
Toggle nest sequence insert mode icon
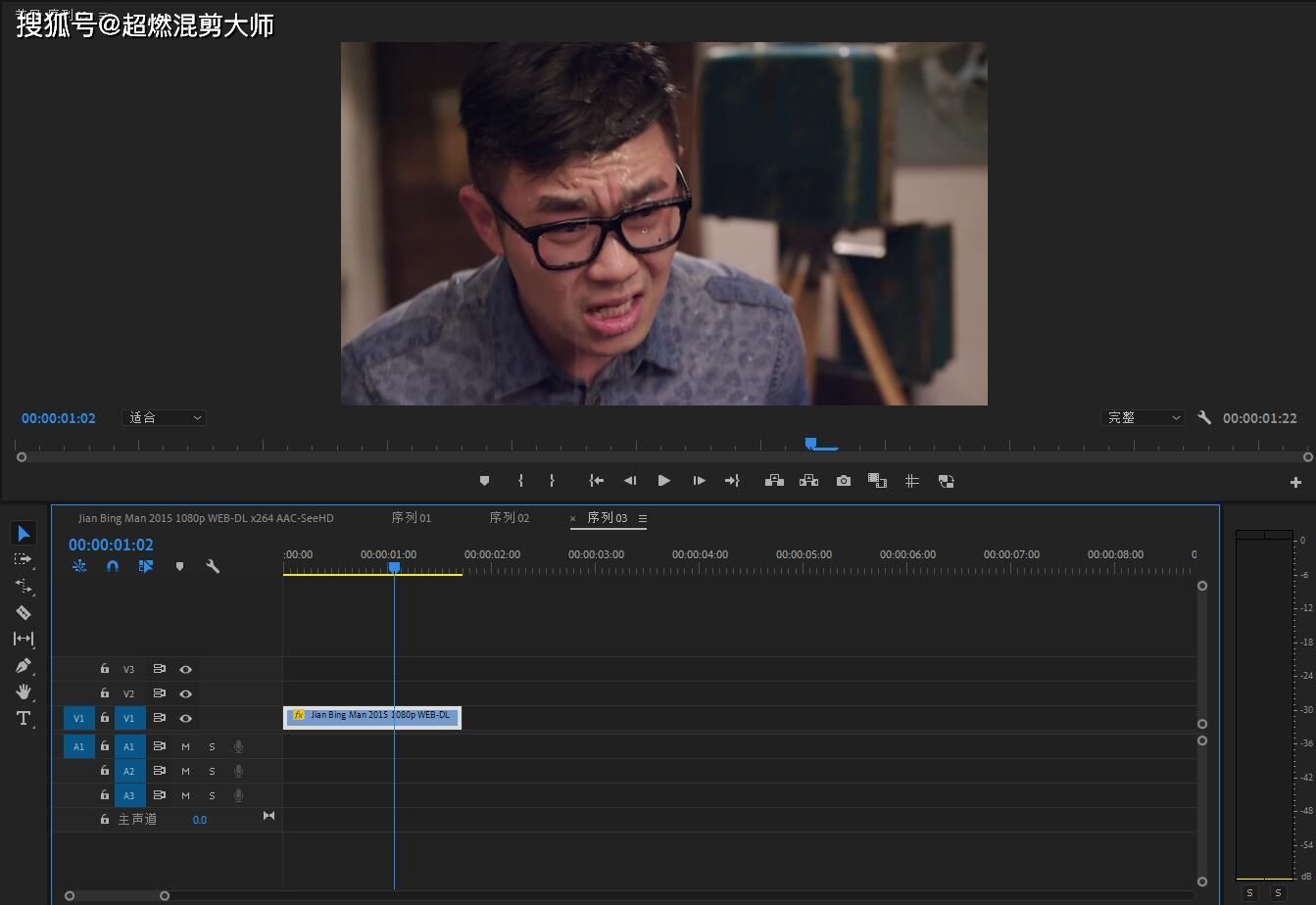(79, 566)
